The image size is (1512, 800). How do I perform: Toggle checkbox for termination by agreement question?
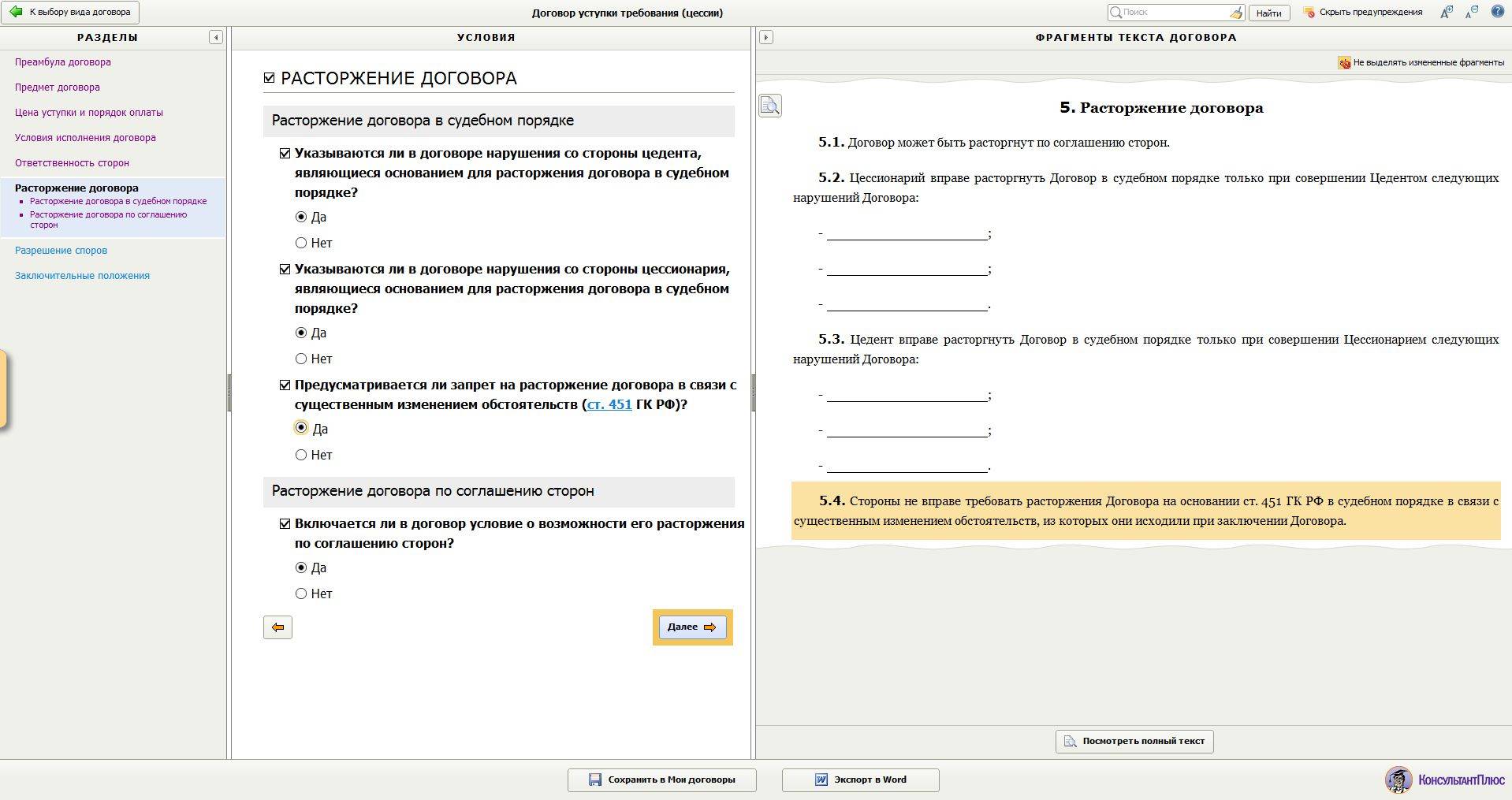[x=285, y=524]
